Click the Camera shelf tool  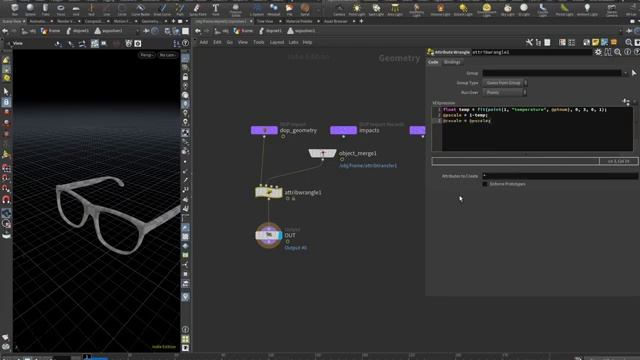(x=339, y=9)
